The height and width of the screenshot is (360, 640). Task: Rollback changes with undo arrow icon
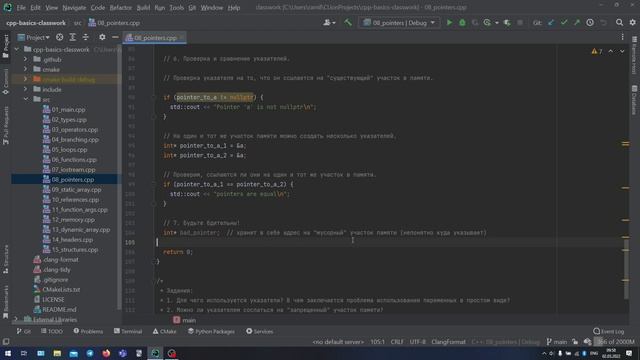603,23
